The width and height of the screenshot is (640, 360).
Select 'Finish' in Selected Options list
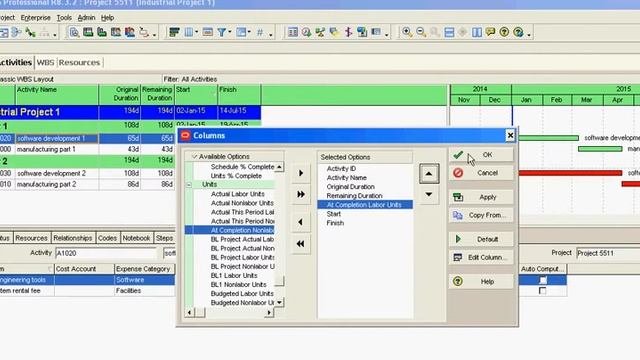335,223
